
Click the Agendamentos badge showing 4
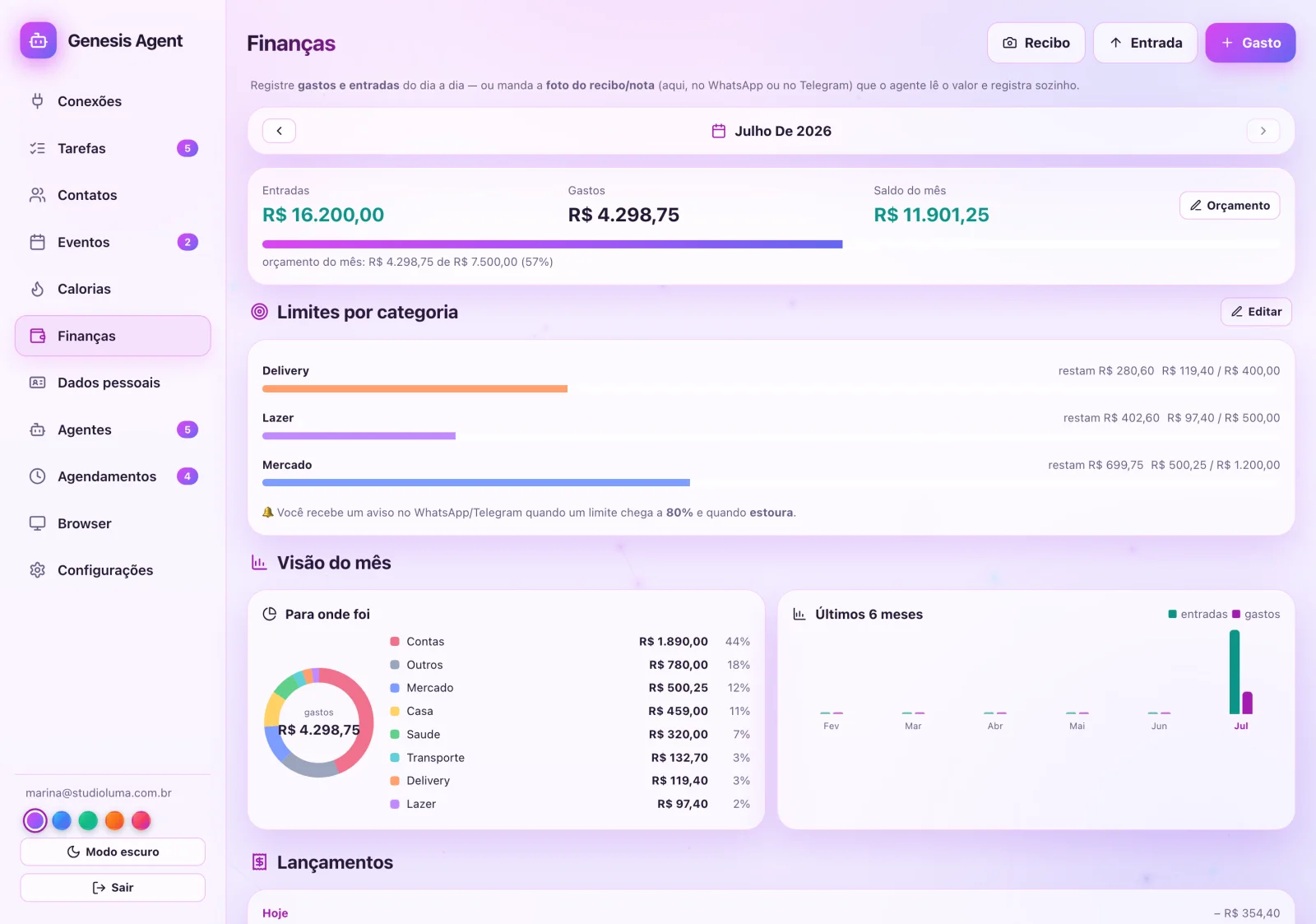pos(188,476)
